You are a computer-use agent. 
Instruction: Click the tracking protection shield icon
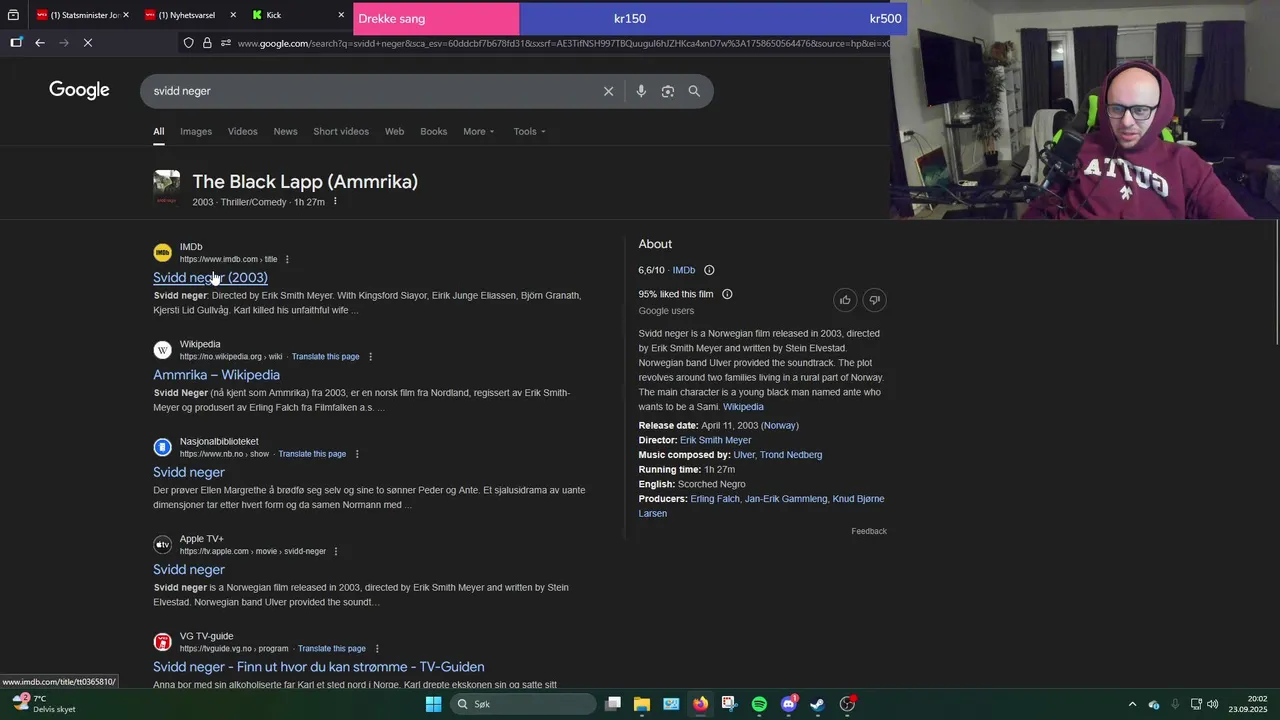188,43
